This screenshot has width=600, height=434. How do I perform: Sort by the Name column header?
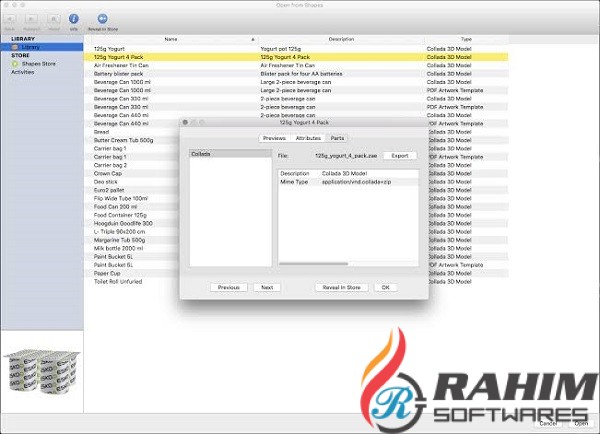171,39
